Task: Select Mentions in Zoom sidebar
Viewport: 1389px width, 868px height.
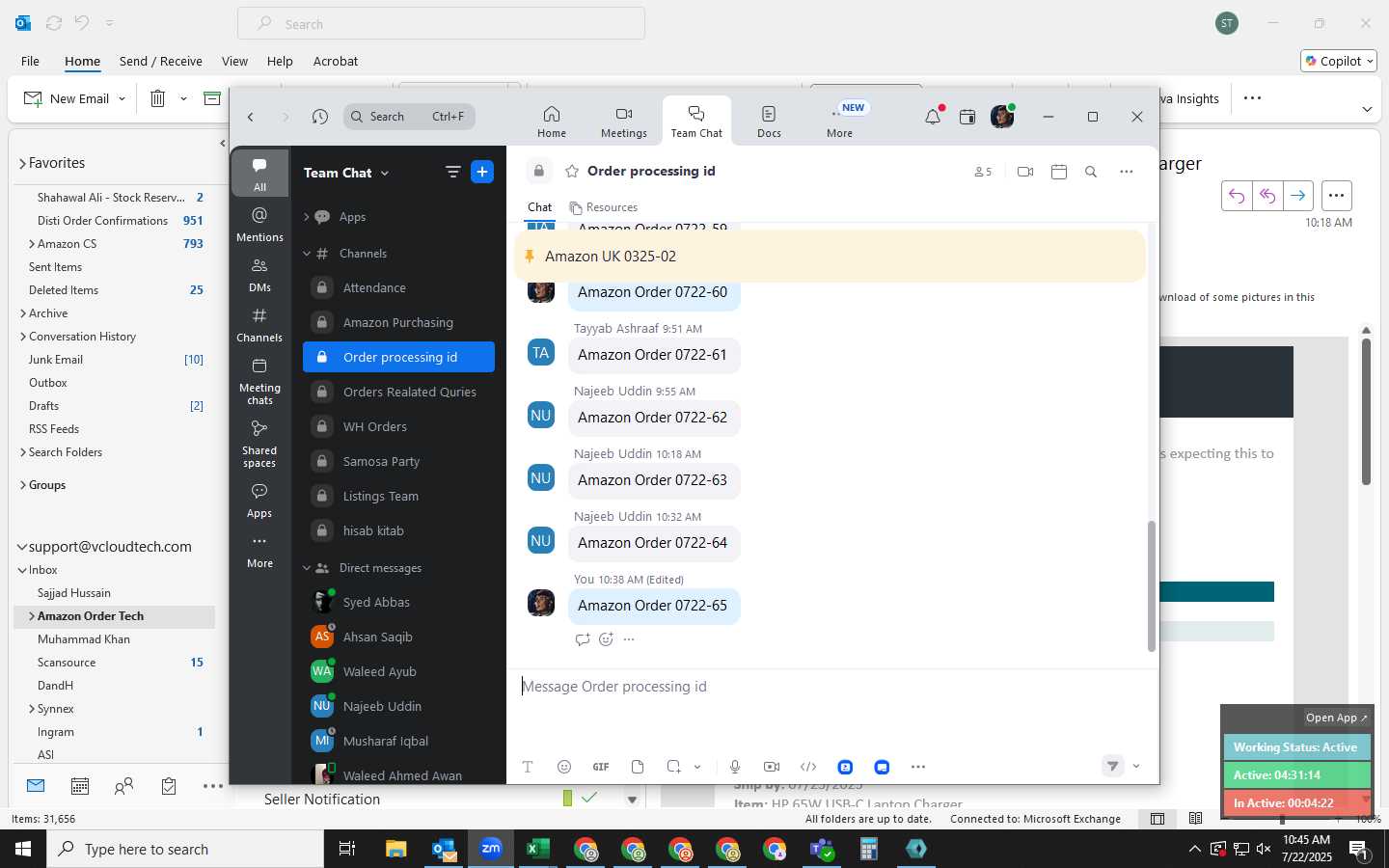Action: tap(259, 224)
